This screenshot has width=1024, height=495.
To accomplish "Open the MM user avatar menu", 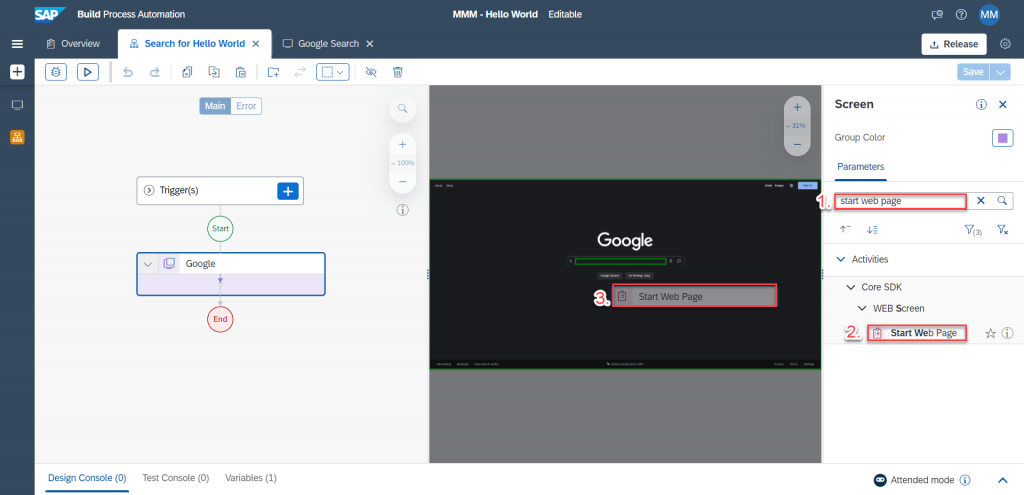I will 989,14.
